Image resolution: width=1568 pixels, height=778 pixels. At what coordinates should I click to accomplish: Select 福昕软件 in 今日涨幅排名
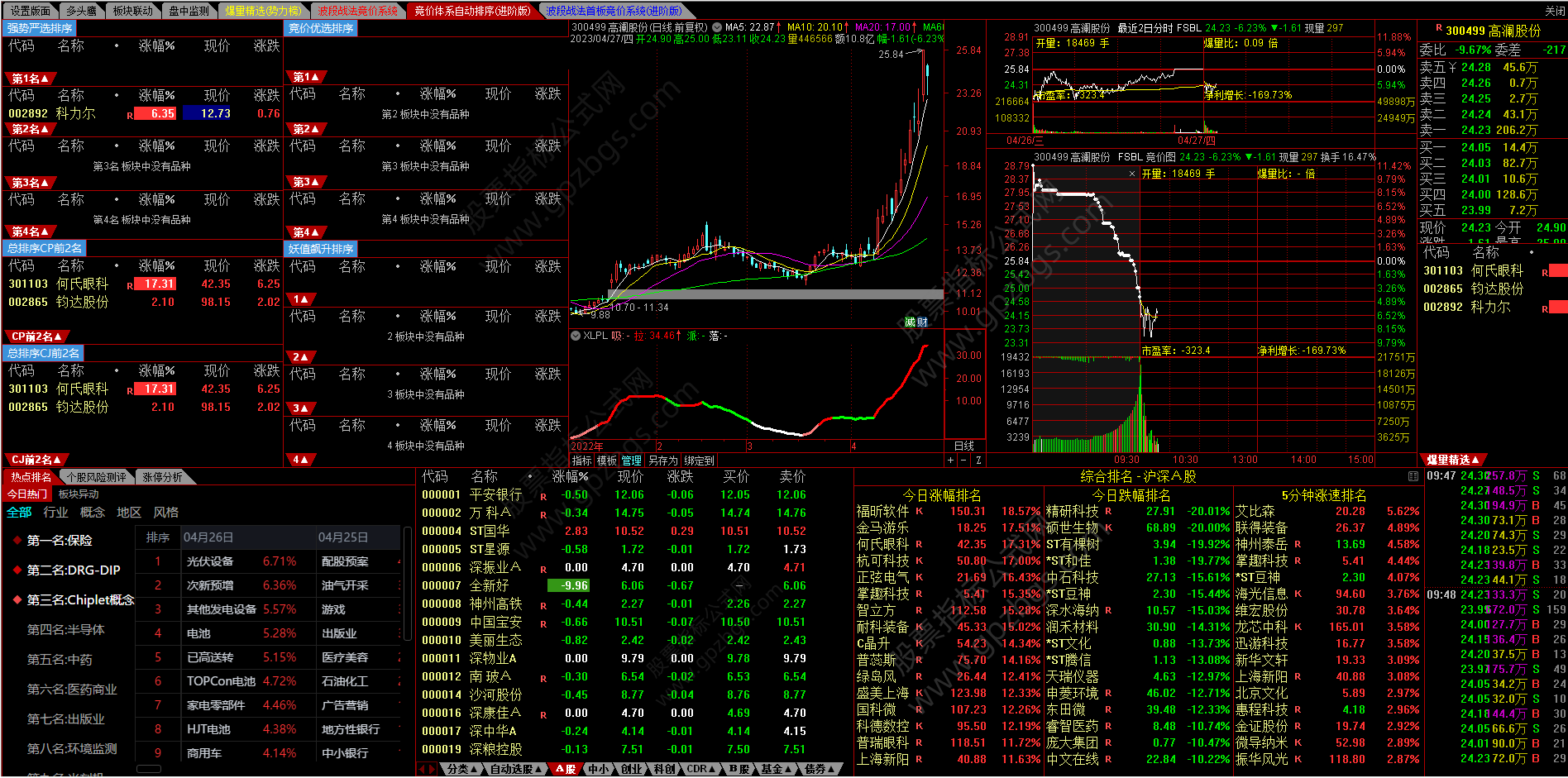tap(882, 511)
